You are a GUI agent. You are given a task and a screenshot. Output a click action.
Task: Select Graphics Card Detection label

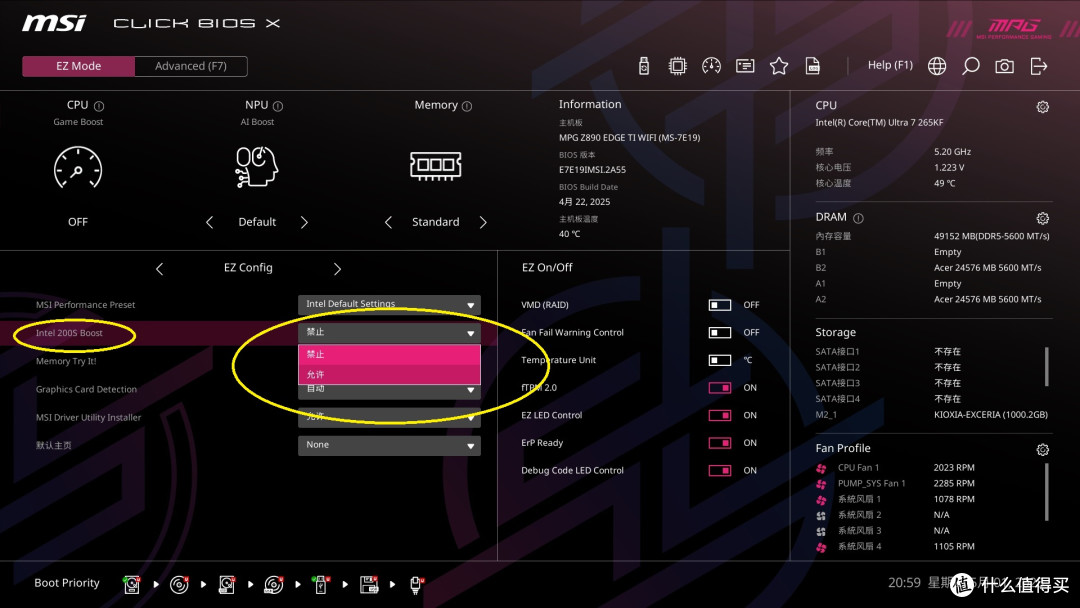pos(86,390)
